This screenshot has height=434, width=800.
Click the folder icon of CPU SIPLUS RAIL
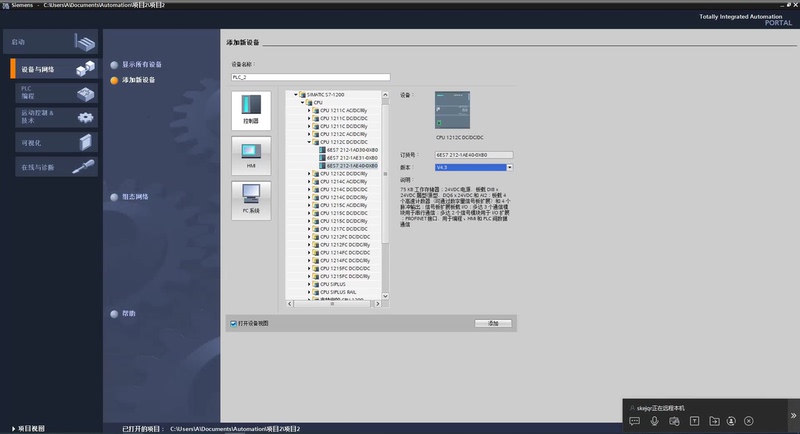(316, 292)
